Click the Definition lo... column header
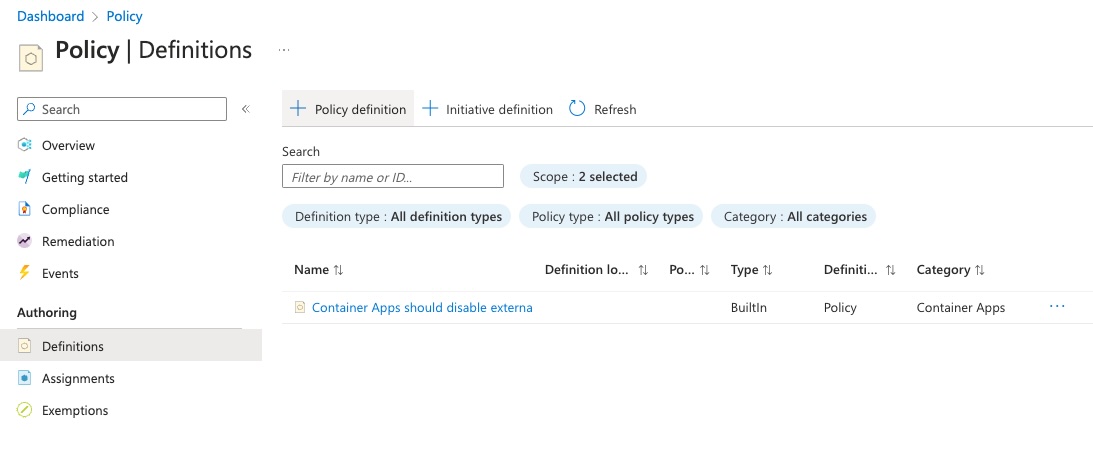 [x=586, y=270]
